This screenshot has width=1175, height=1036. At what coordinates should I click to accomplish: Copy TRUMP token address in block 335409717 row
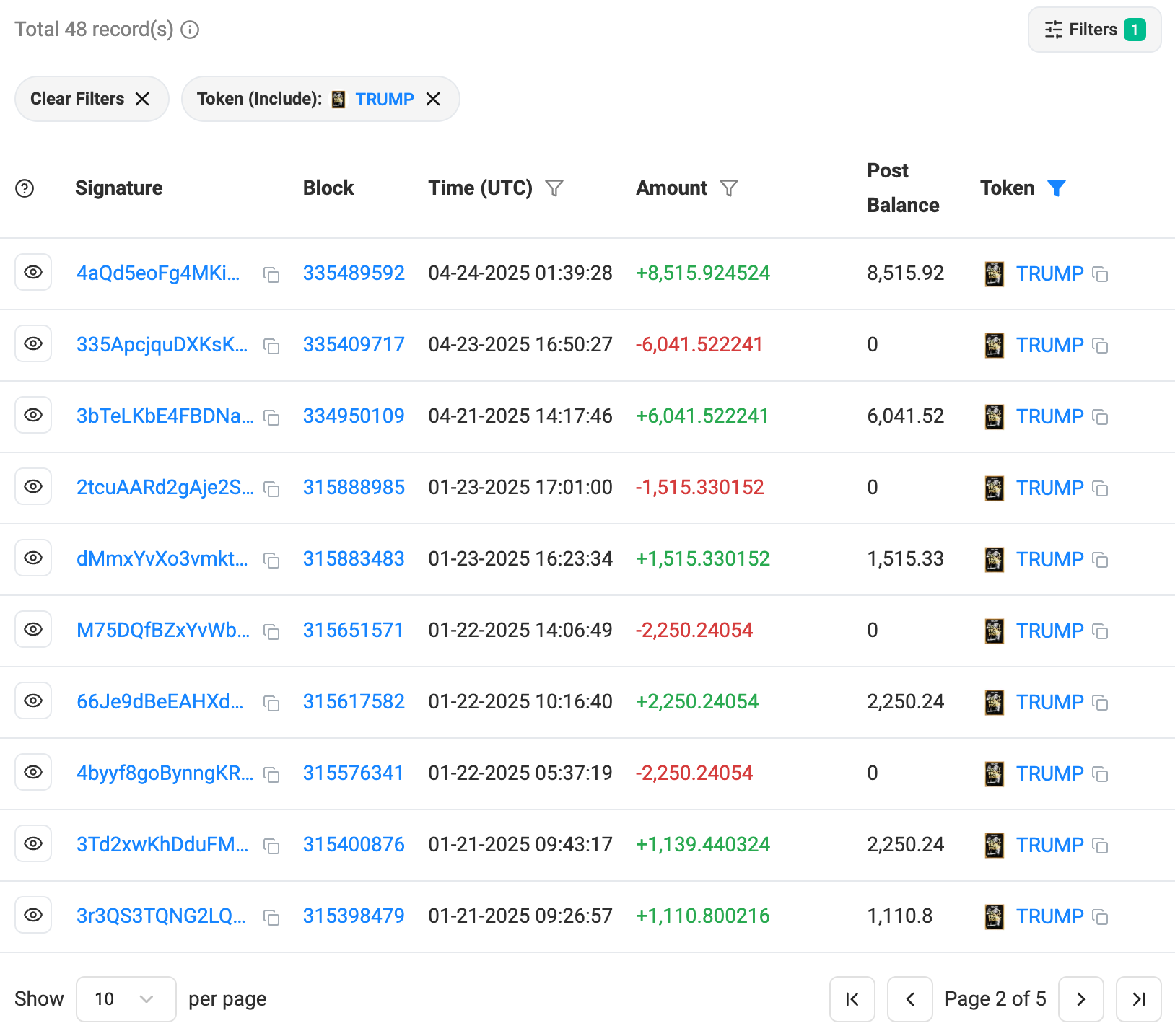pos(1100,346)
